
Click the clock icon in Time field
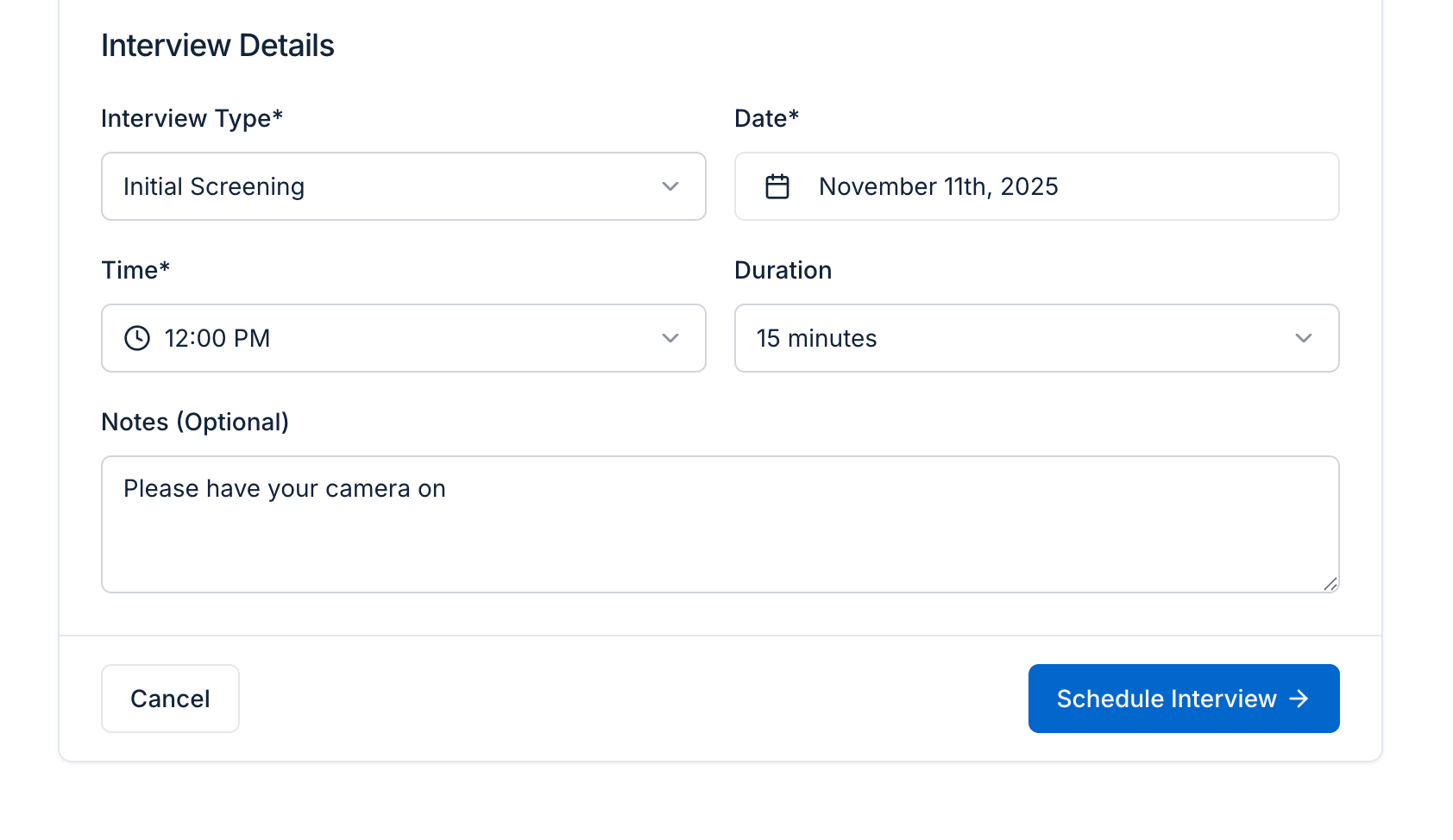click(x=137, y=338)
